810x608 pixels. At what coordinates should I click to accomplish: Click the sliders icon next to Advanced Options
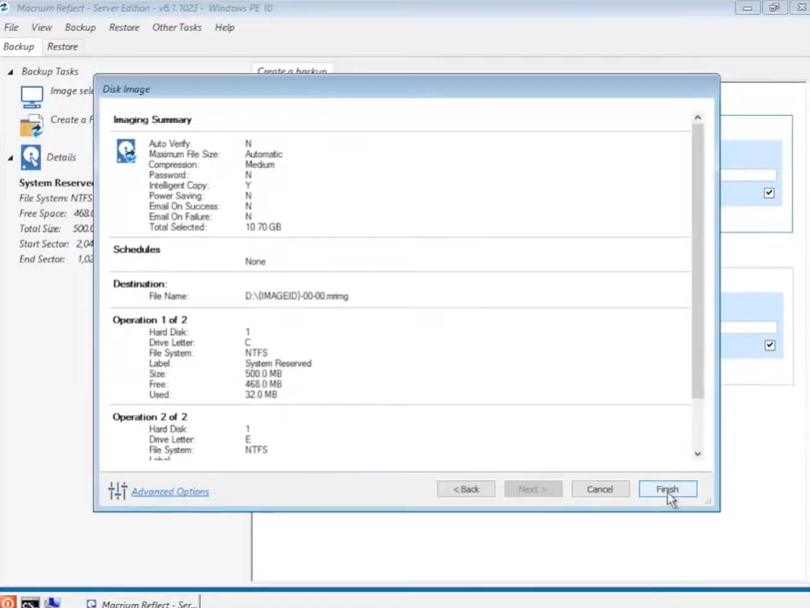point(117,491)
